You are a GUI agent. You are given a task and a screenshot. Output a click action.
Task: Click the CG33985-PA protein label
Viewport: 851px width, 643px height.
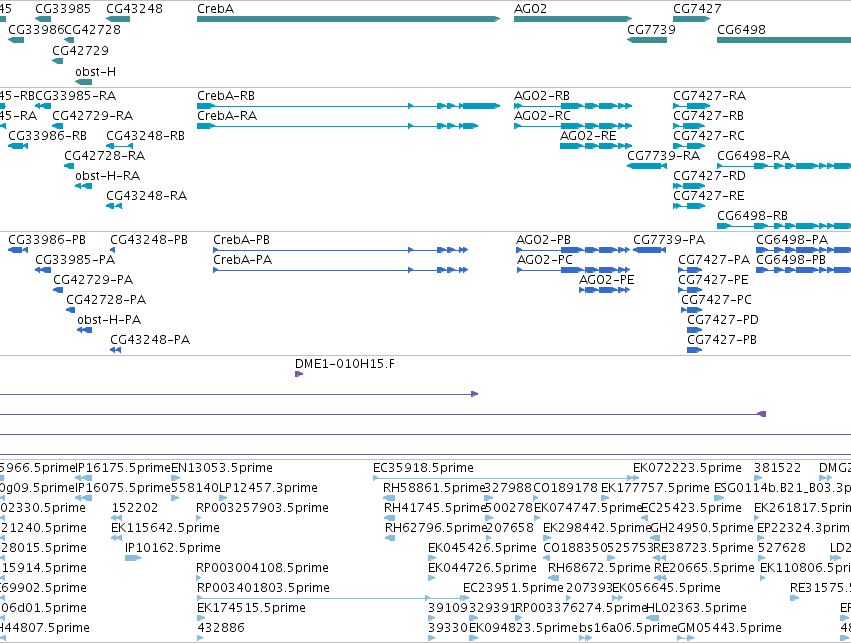point(75,260)
